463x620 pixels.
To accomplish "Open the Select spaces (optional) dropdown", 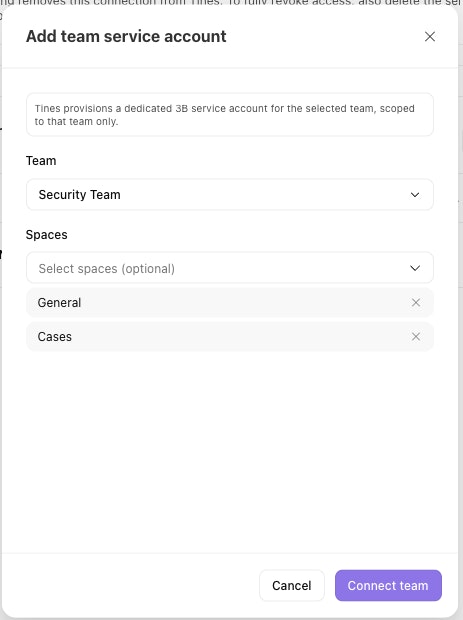I will point(230,268).
